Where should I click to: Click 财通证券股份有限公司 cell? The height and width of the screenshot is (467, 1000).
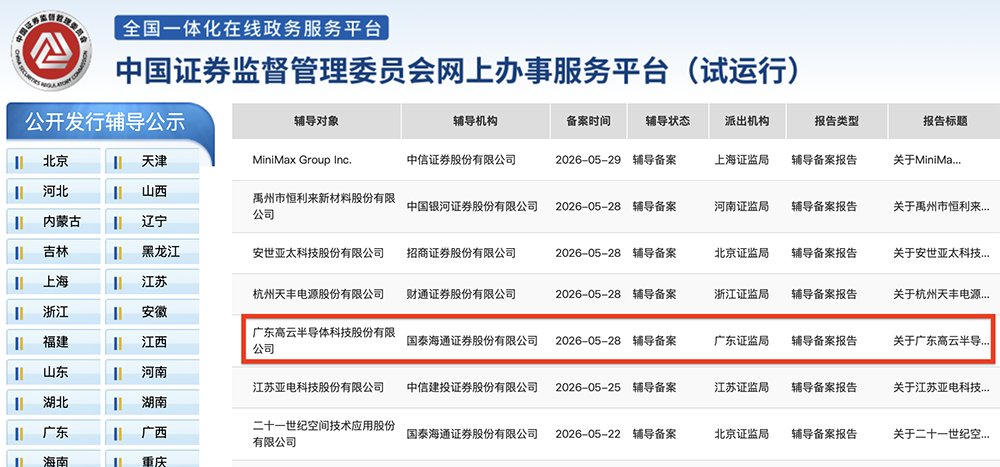pos(461,294)
